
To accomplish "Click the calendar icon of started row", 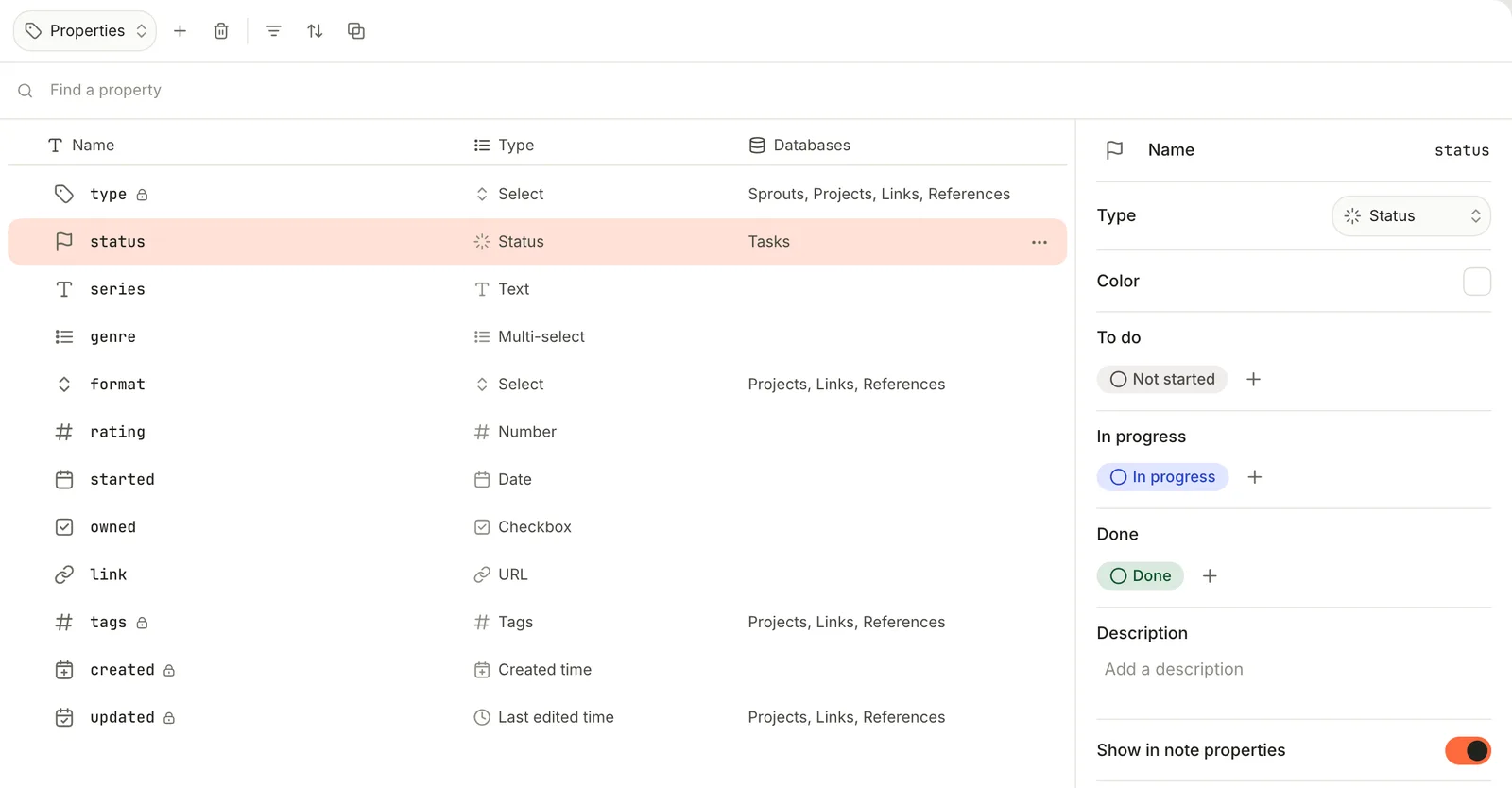I will (64, 479).
